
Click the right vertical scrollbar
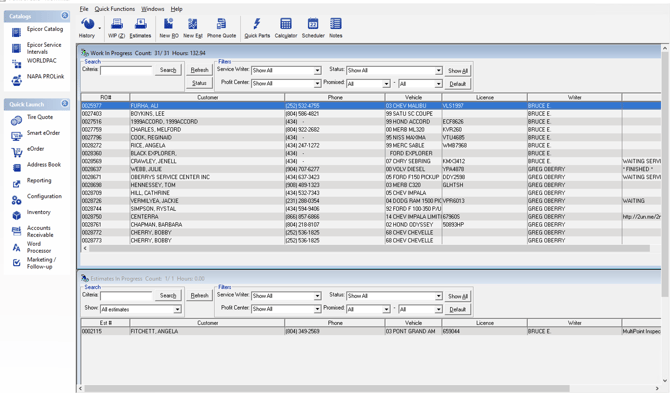coord(665,175)
